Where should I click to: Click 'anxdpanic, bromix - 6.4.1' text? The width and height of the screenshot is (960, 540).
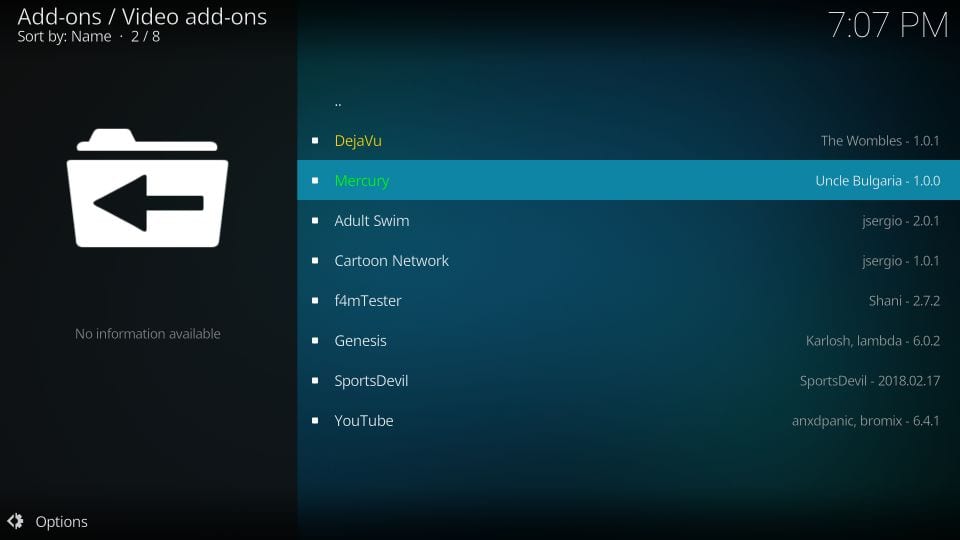866,421
